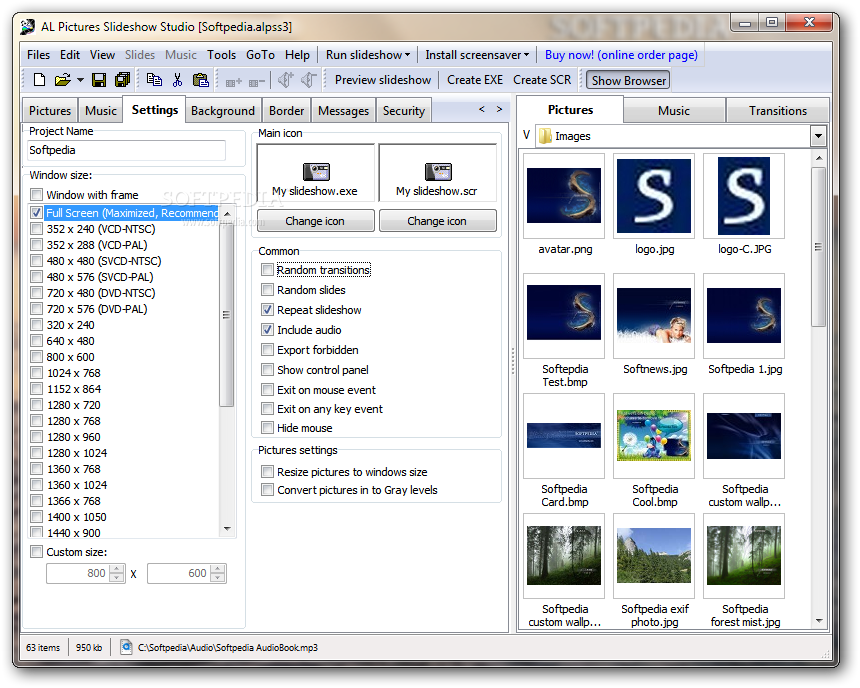Click the picture browser scroll-up arrow

[x=819, y=159]
